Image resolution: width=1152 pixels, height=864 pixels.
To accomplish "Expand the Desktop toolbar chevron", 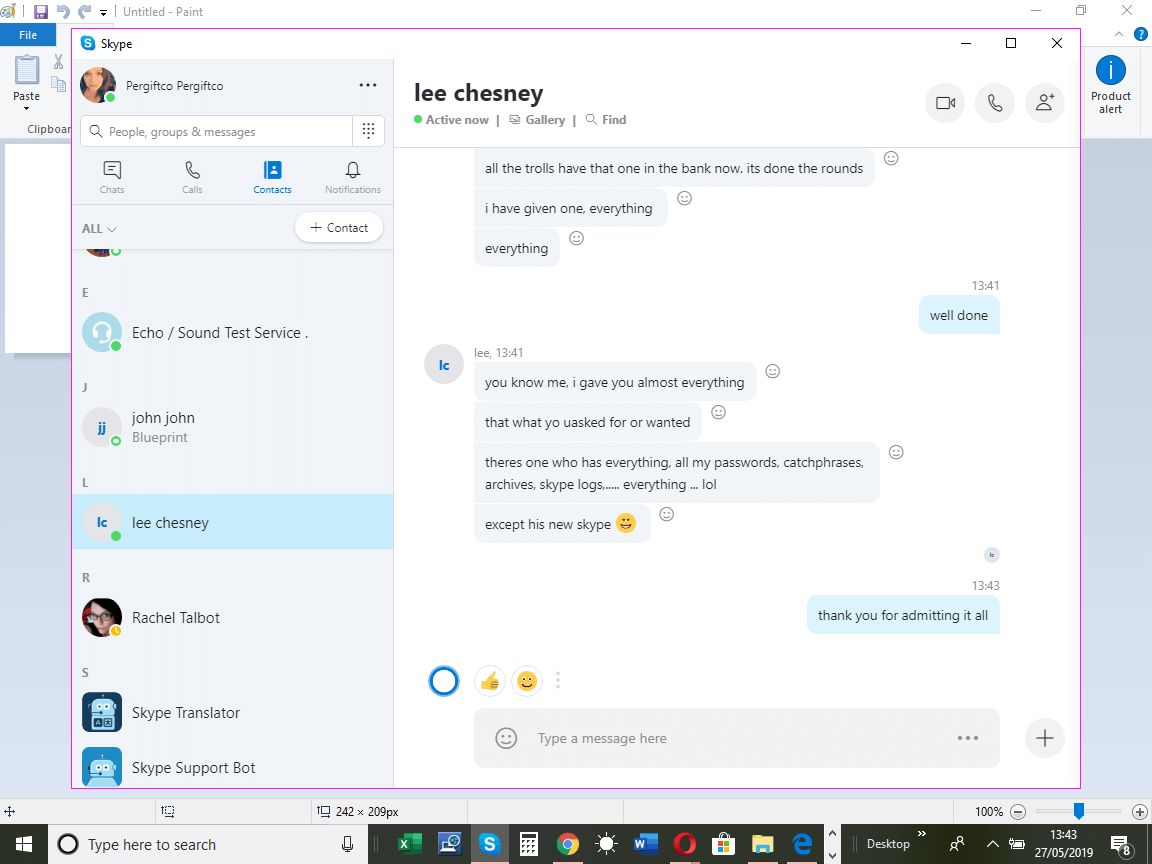I will click(921, 834).
